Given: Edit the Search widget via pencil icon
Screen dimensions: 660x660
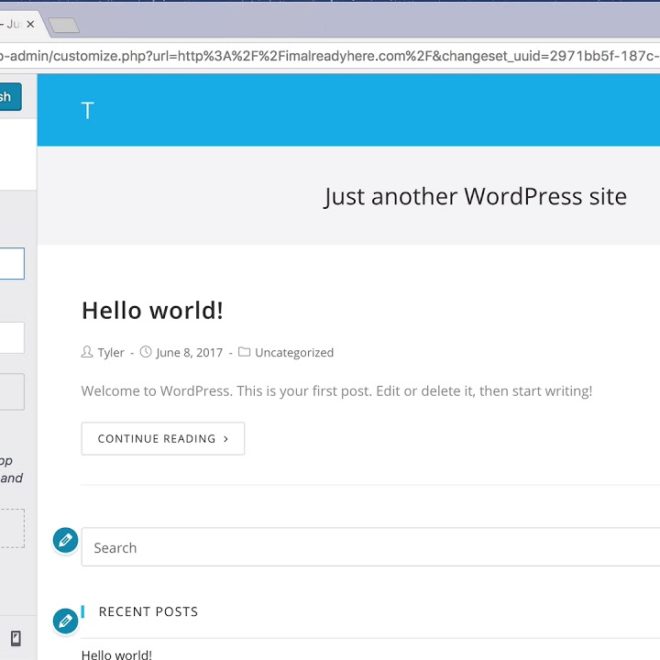Looking at the screenshot, I should tap(65, 540).
